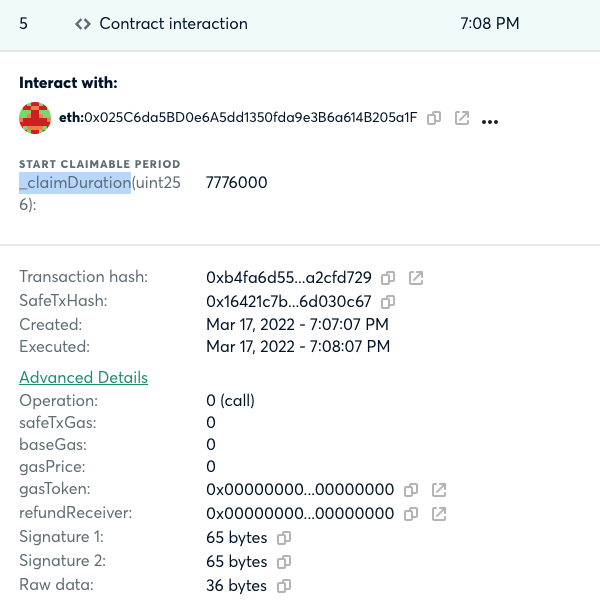Copy the transaction hash

(x=388, y=278)
